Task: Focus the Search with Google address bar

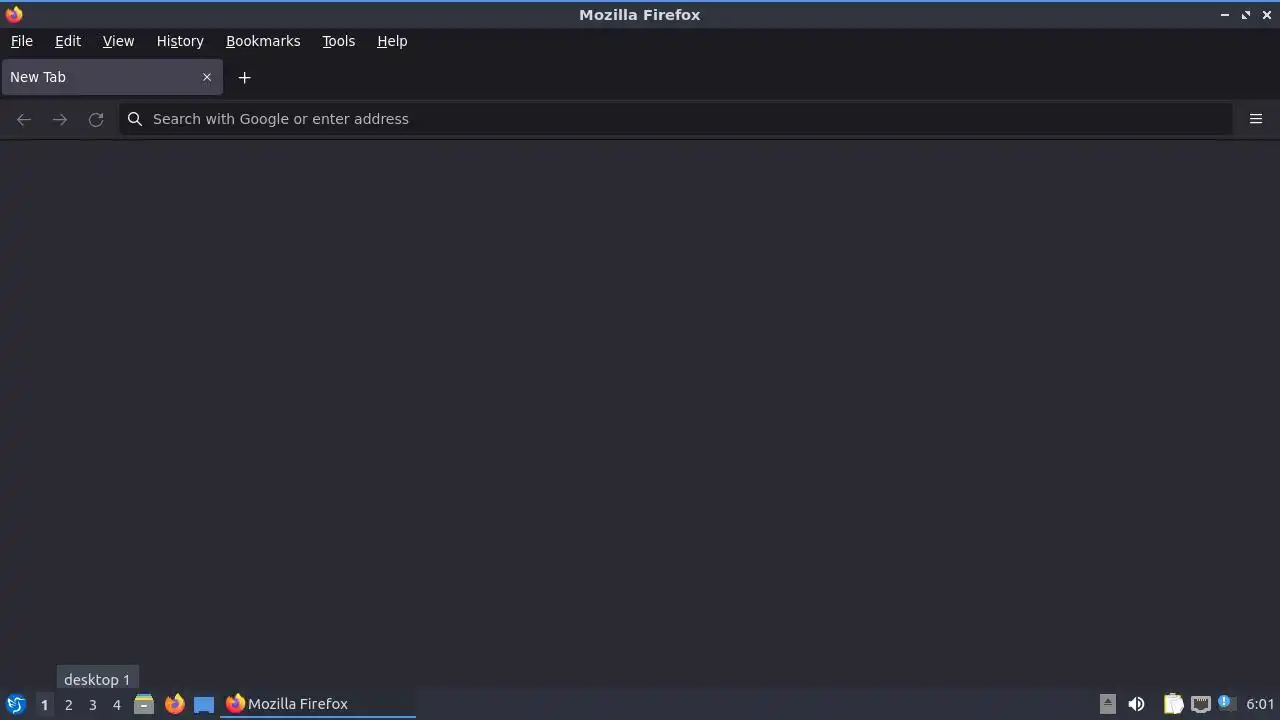Action: coord(675,119)
